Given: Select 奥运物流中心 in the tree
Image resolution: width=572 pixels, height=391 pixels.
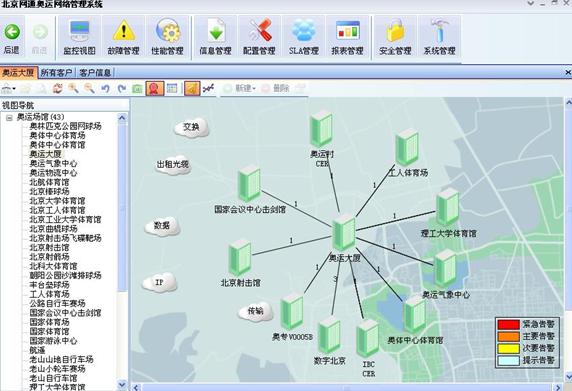Looking at the screenshot, I should (53, 173).
